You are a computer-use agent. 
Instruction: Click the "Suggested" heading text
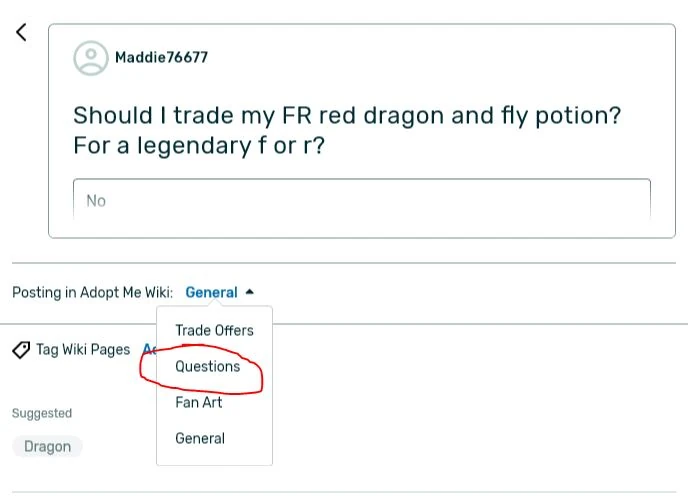(42, 413)
